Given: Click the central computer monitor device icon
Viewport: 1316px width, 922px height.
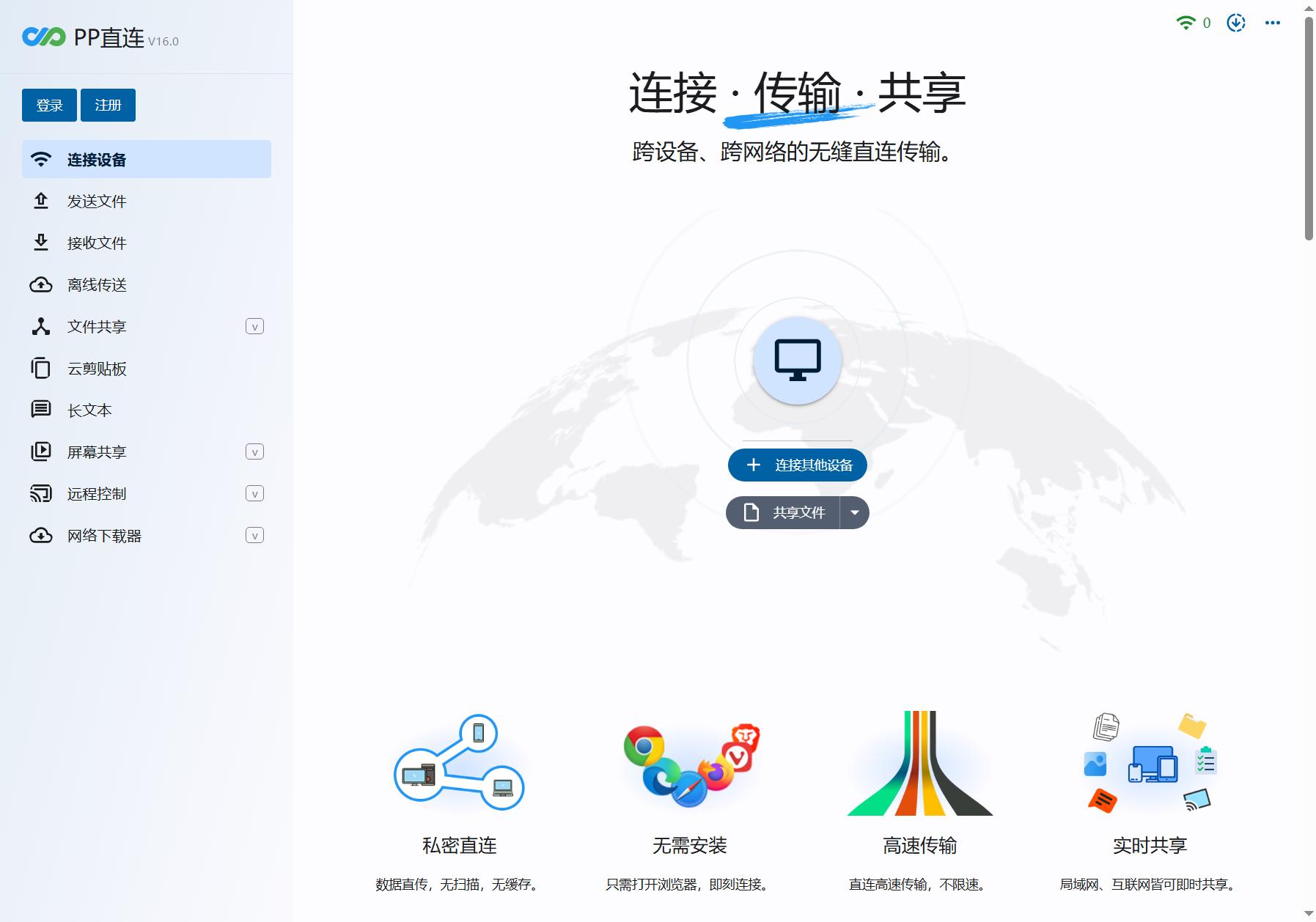Looking at the screenshot, I should click(x=798, y=360).
